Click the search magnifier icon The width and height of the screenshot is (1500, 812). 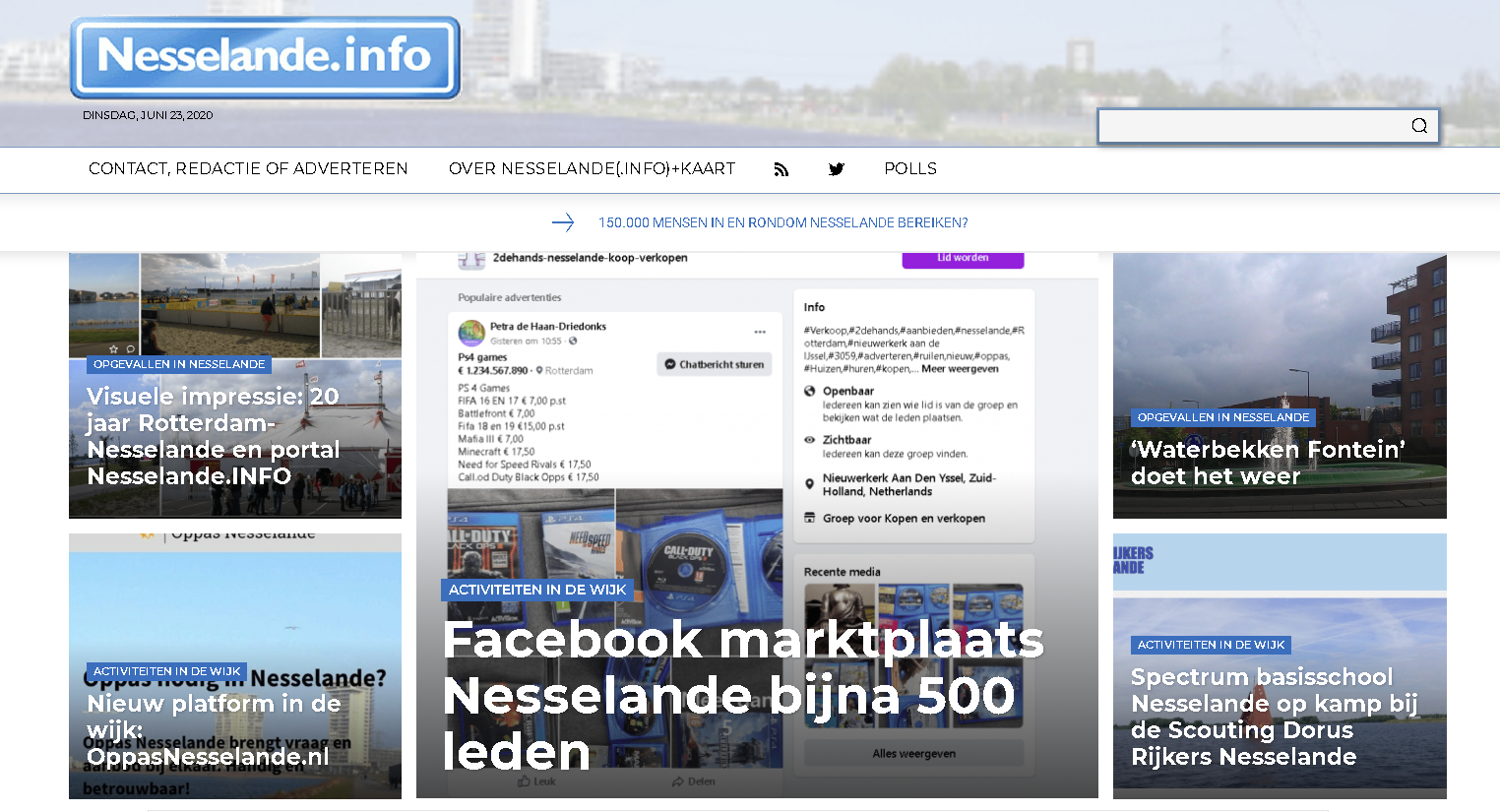(x=1419, y=125)
